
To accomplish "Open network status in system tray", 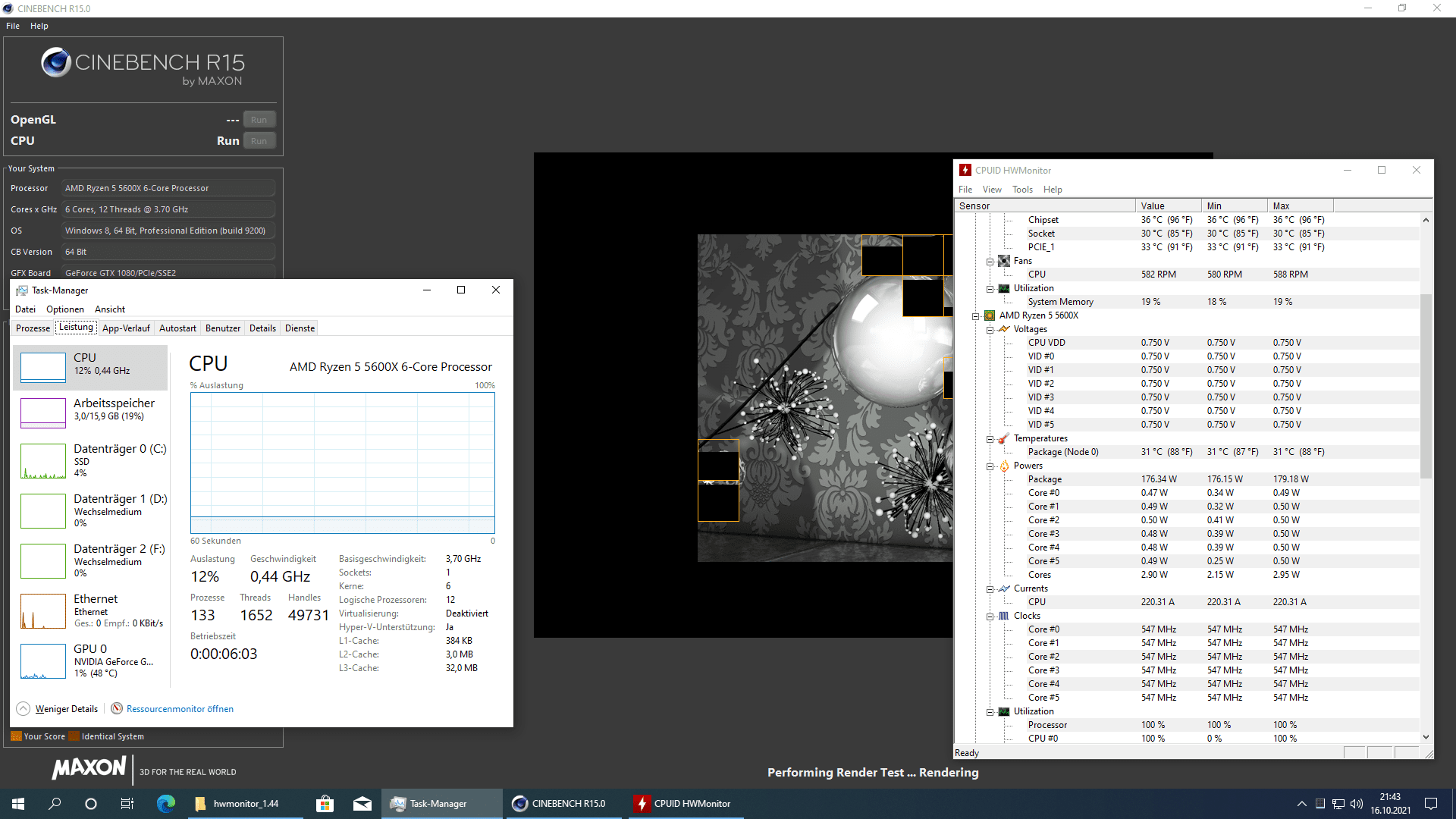I will coord(1338,804).
